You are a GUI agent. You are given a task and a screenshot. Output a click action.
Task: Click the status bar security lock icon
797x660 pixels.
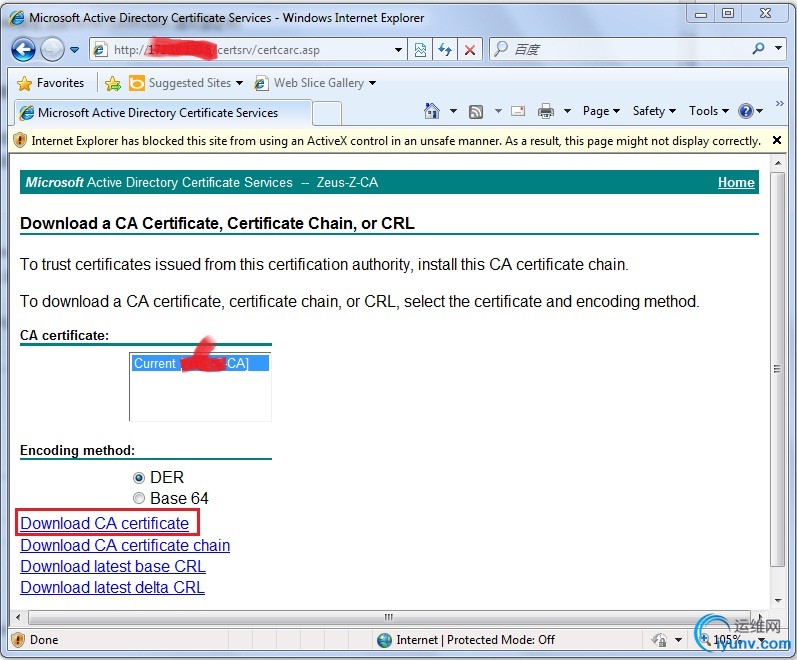click(659, 640)
